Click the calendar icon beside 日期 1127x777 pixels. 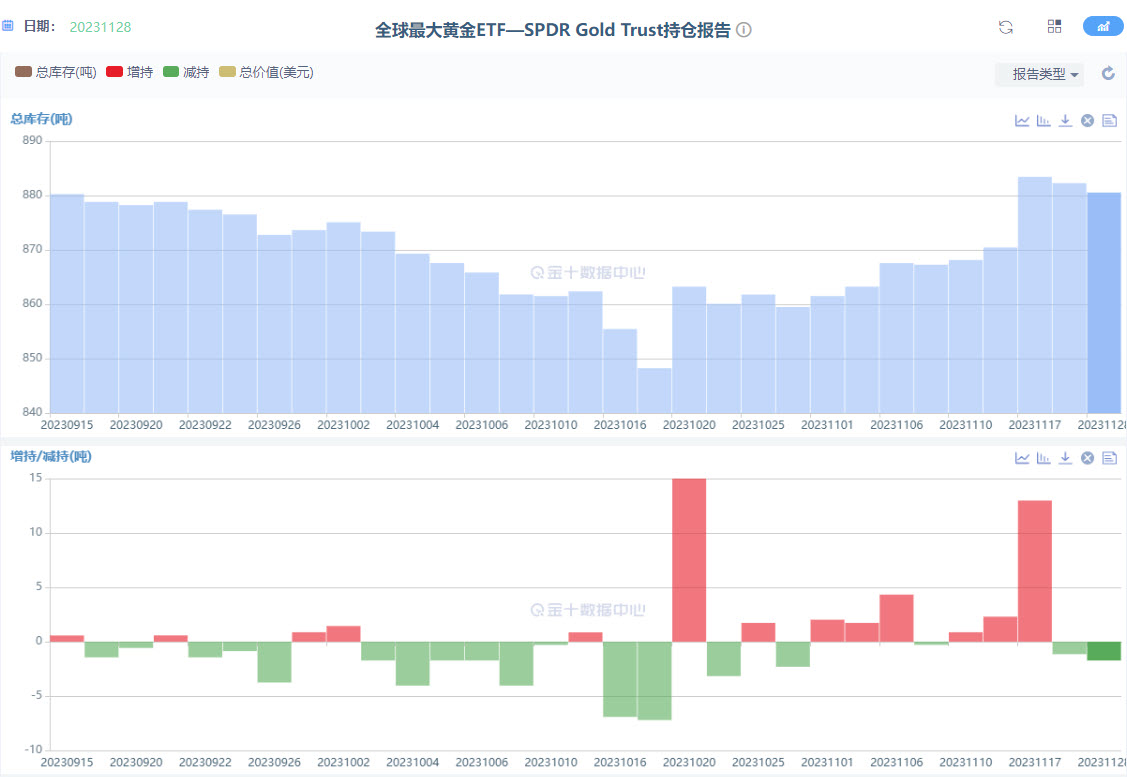[x=7, y=26]
